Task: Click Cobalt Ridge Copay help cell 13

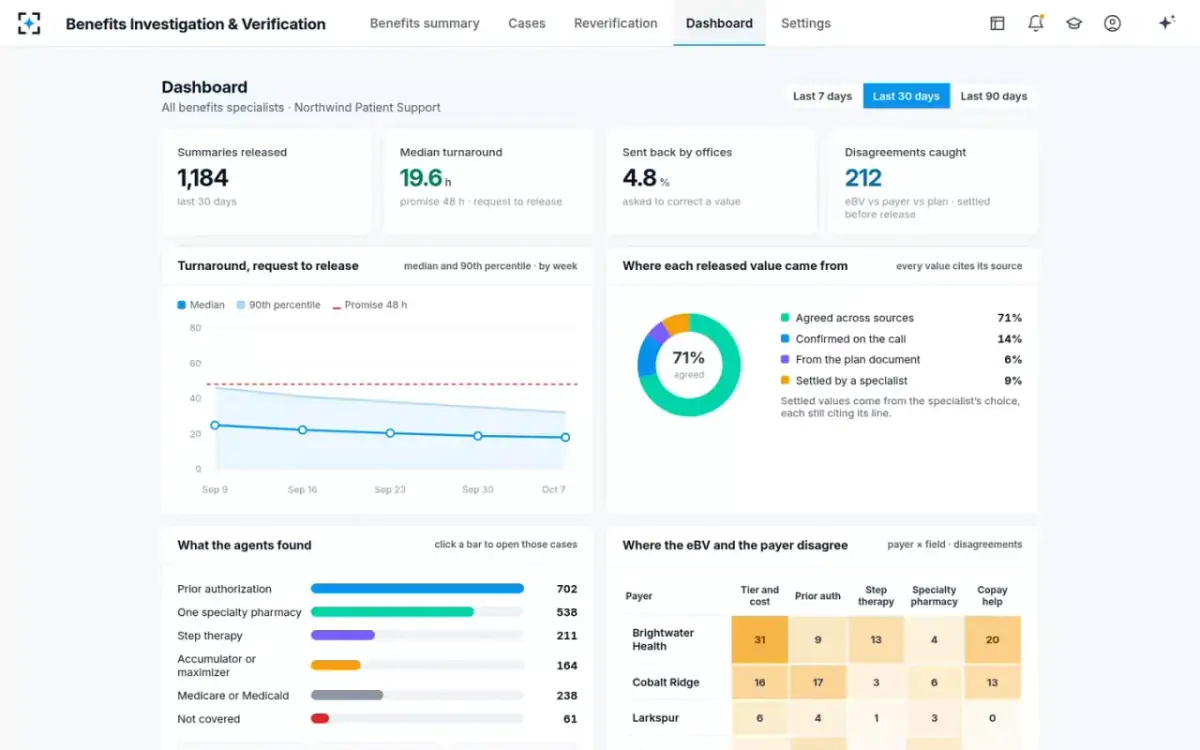Action: point(992,683)
